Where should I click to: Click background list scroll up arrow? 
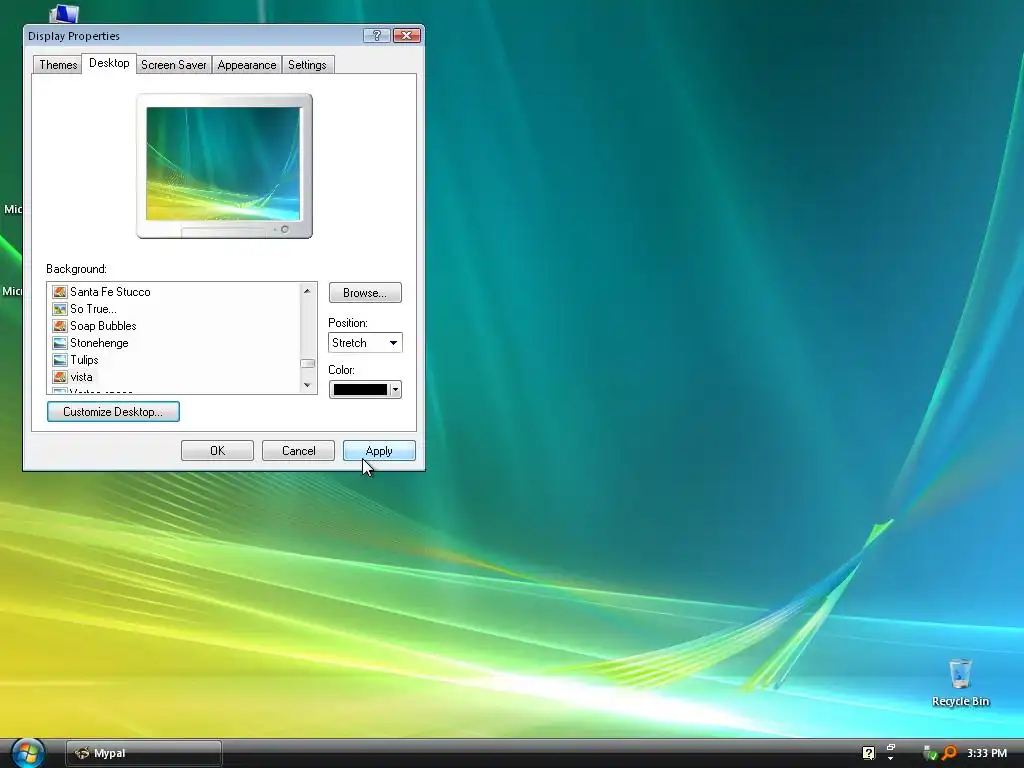(x=308, y=291)
